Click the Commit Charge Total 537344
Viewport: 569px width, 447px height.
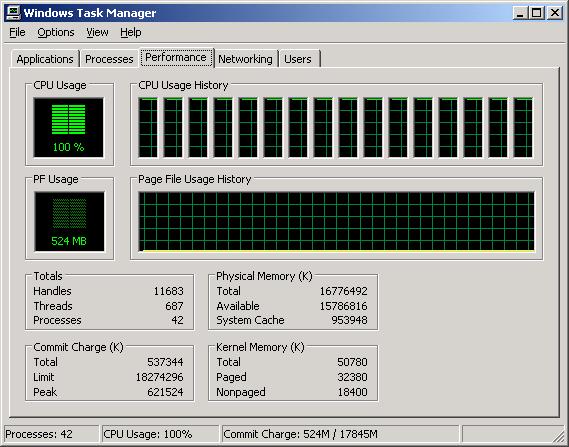click(165, 362)
